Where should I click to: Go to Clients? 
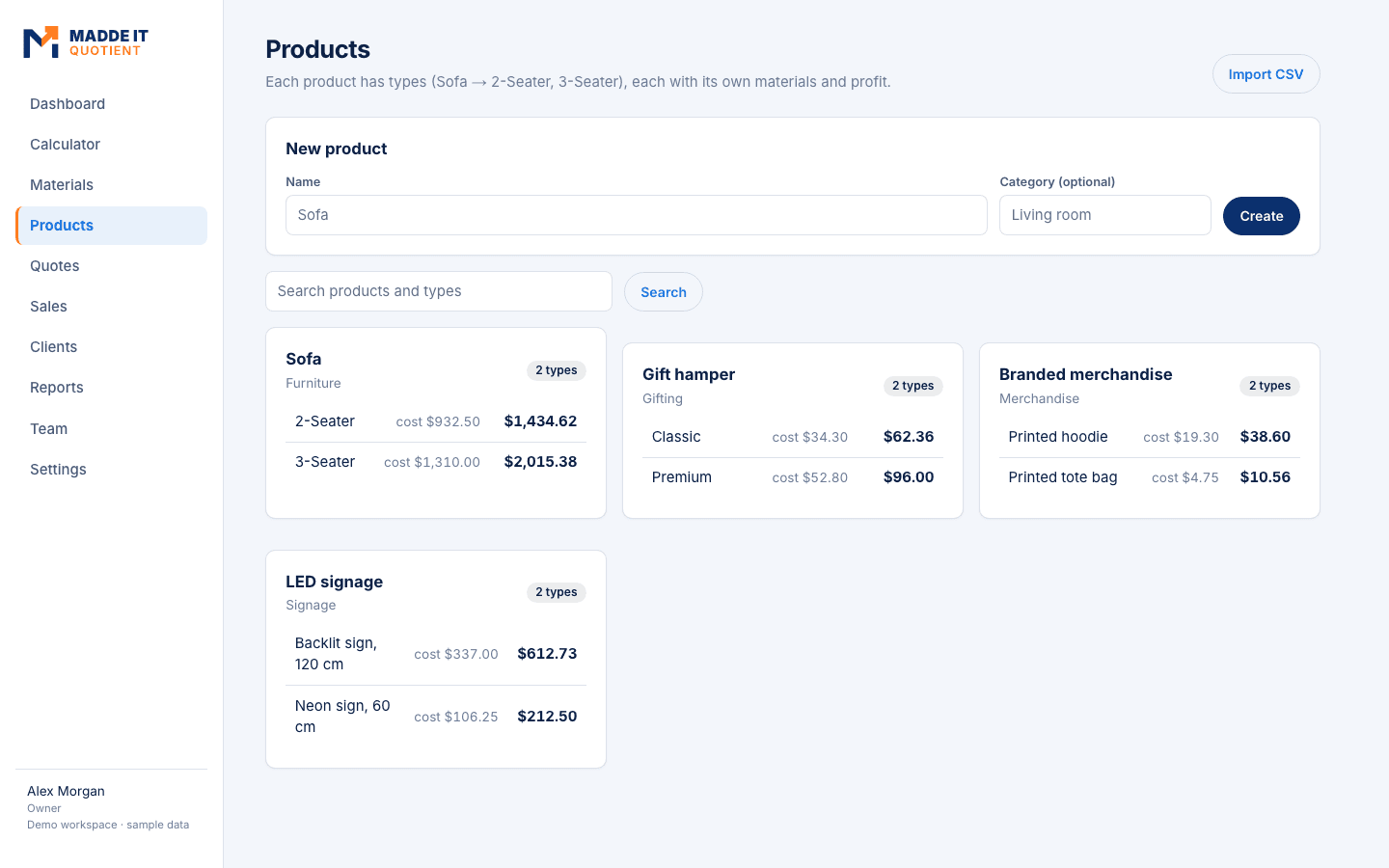111,347
